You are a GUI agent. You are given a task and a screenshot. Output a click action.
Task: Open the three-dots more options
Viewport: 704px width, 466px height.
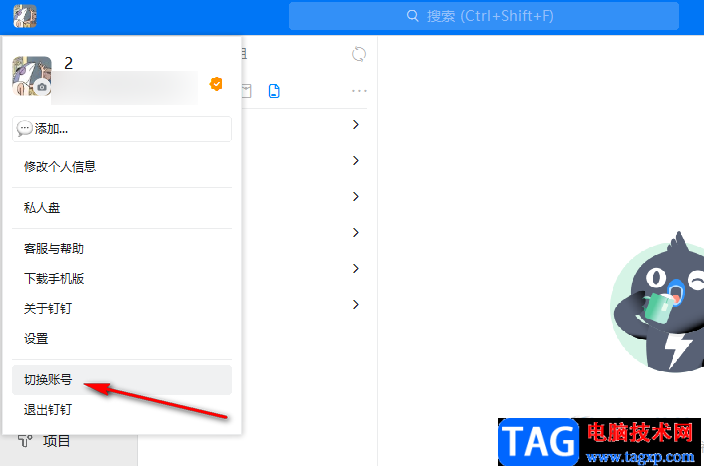(359, 91)
